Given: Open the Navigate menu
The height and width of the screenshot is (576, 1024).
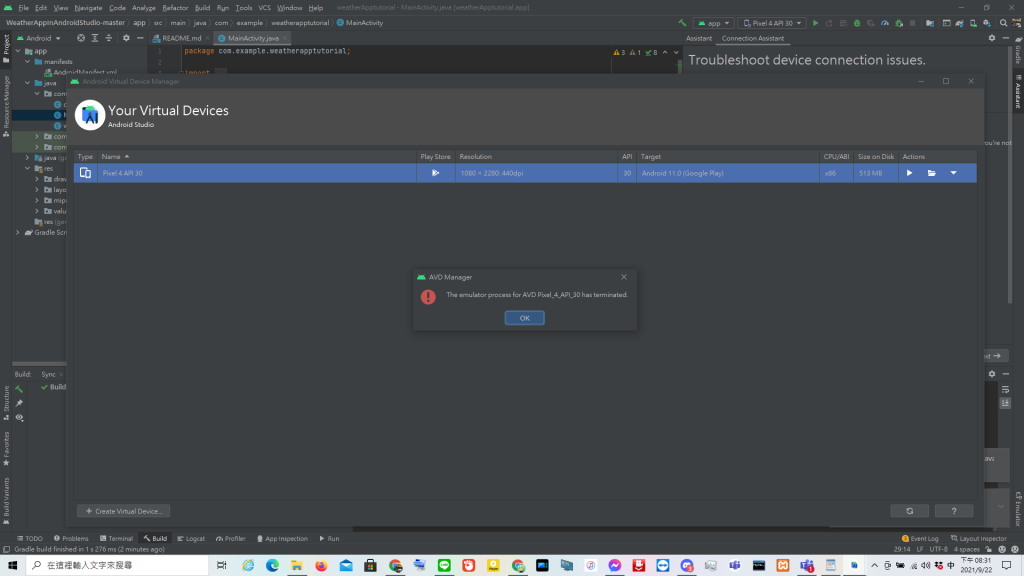Looking at the screenshot, I should (x=88, y=8).
